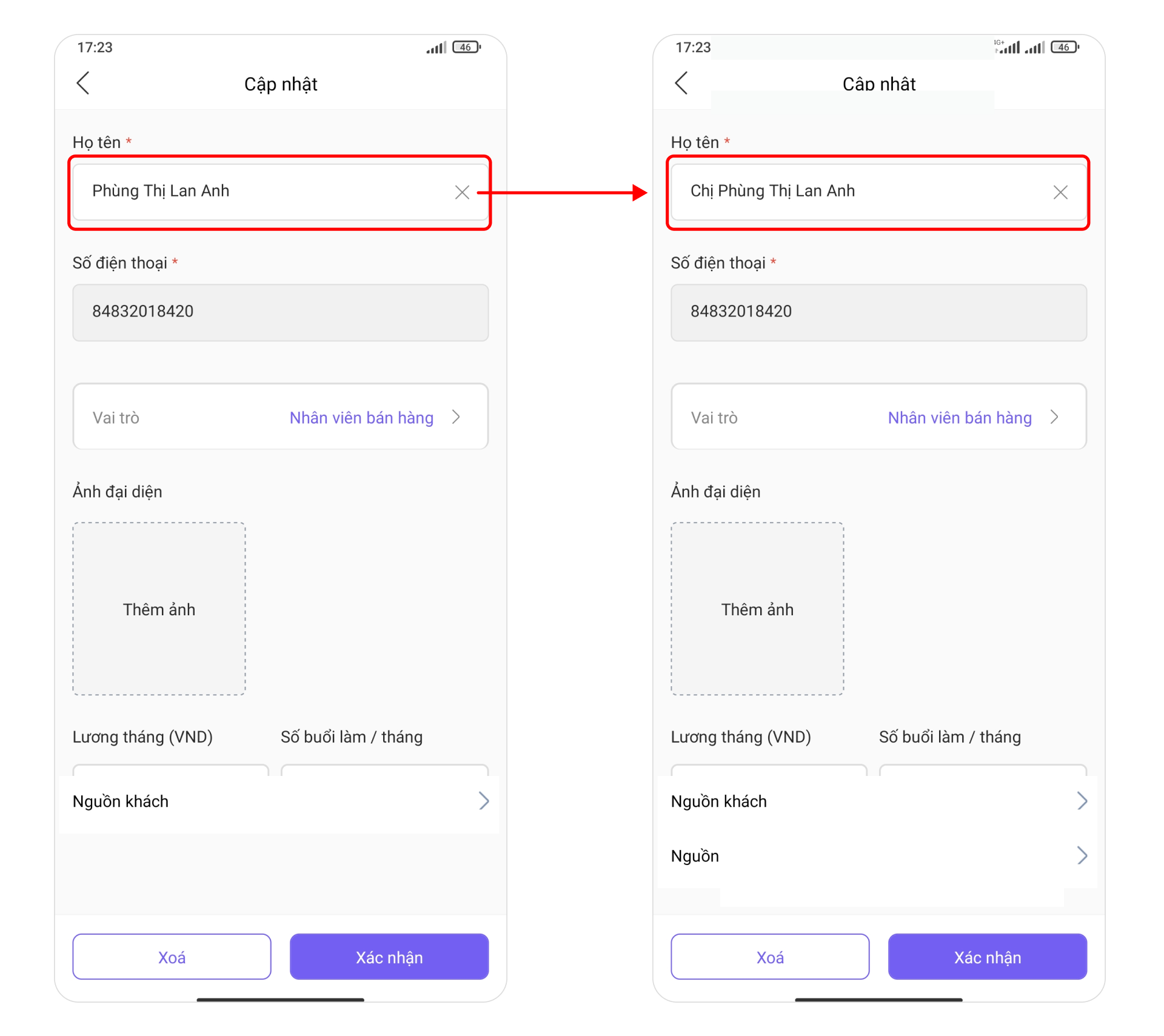The height and width of the screenshot is (1036, 1164).
Task: Tap the back arrow on left screen
Action: click(83, 83)
